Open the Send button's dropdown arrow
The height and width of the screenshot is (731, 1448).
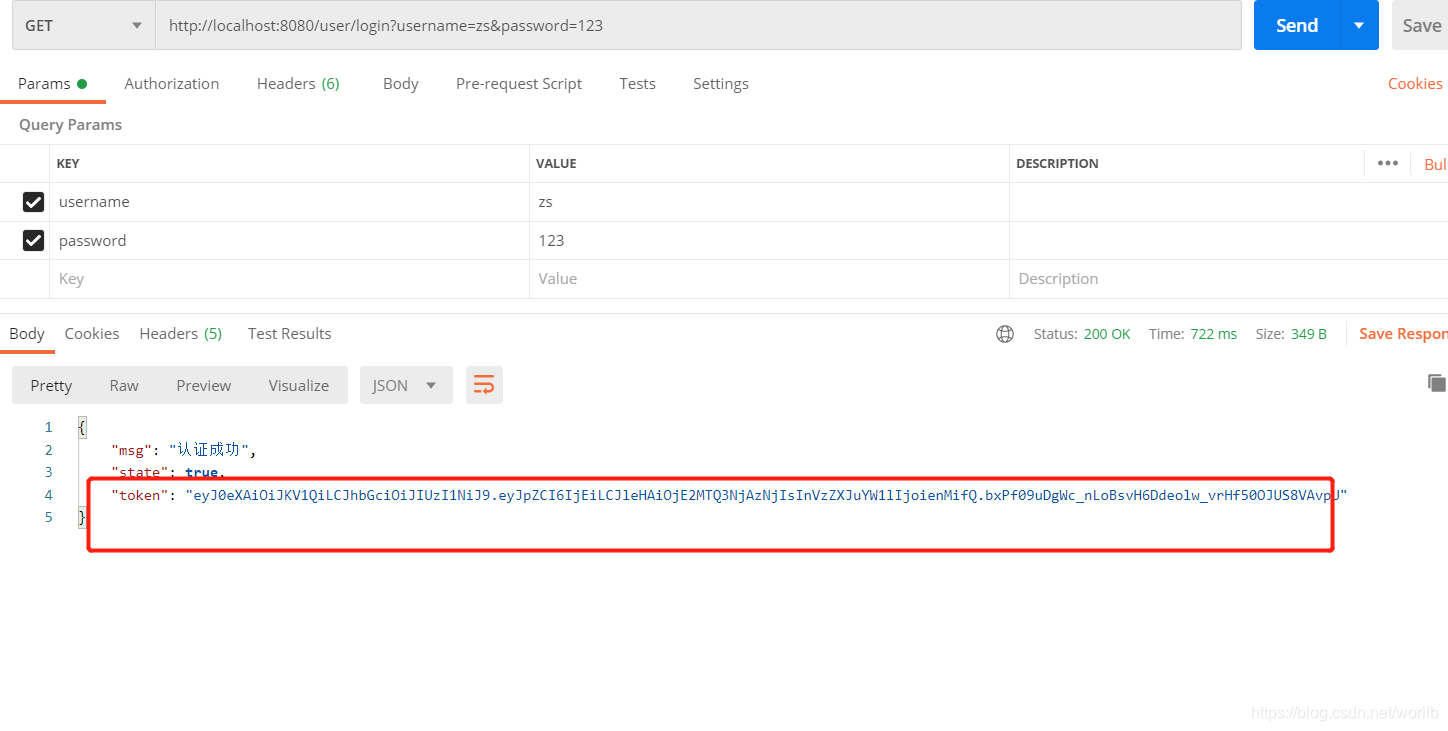coord(1359,25)
